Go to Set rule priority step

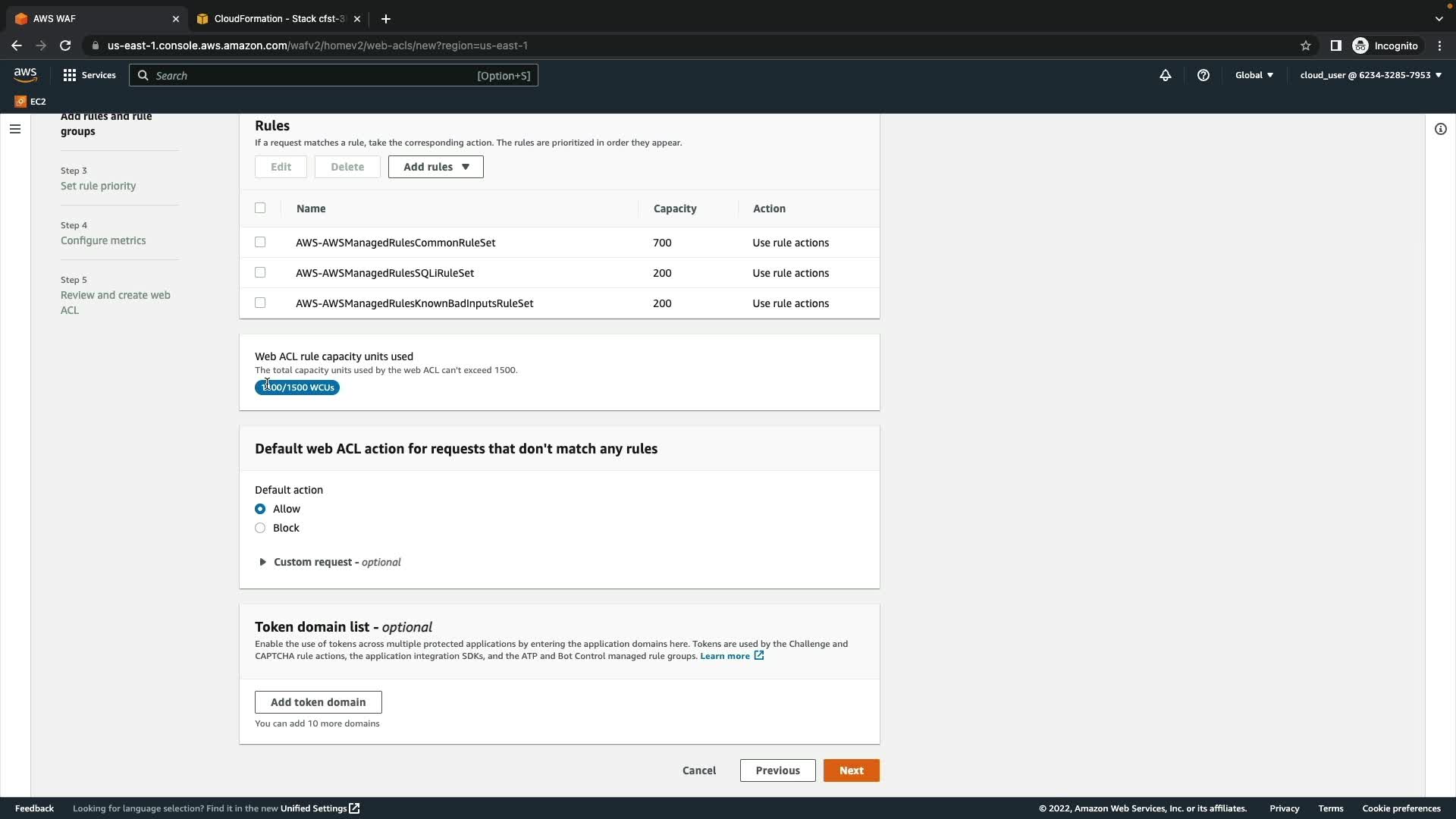pyautogui.click(x=98, y=186)
